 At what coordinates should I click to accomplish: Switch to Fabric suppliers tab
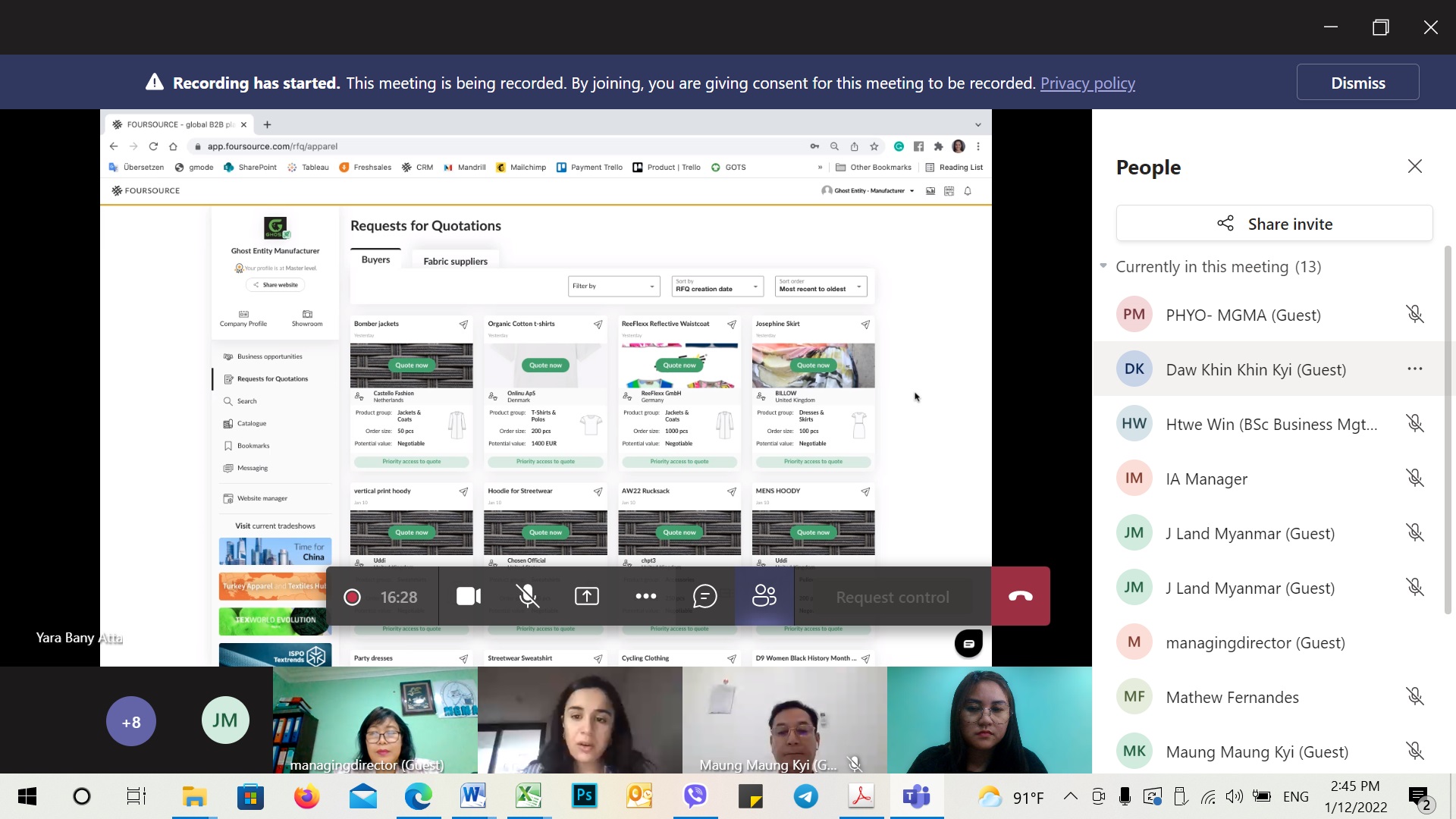pos(455,261)
